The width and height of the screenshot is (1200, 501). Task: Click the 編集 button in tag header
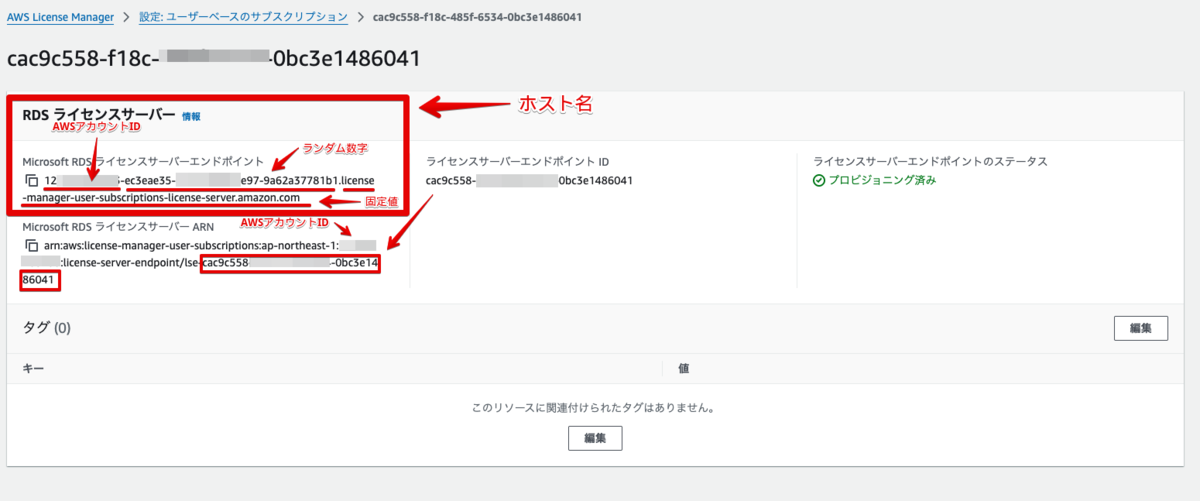(1141, 328)
